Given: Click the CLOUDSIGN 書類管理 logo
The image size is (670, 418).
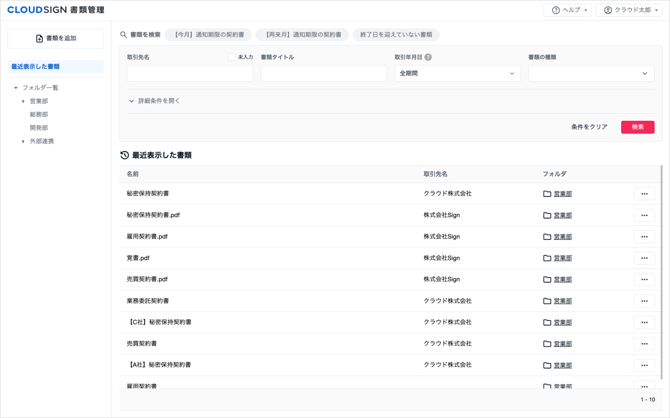Looking at the screenshot, I should click(x=56, y=10).
